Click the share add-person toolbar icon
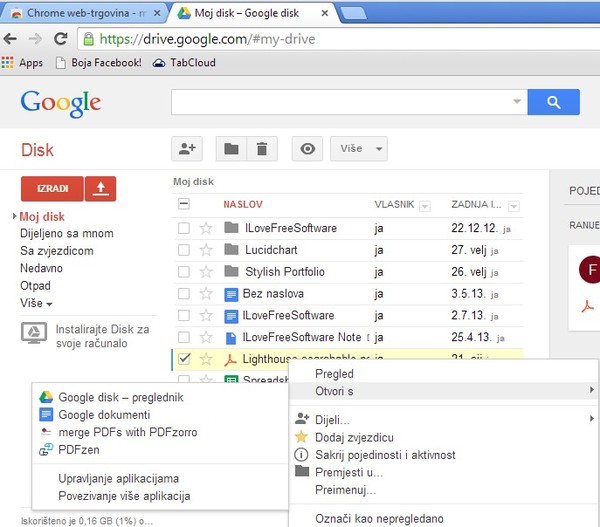Image resolution: width=600 pixels, height=527 pixels. click(187, 148)
